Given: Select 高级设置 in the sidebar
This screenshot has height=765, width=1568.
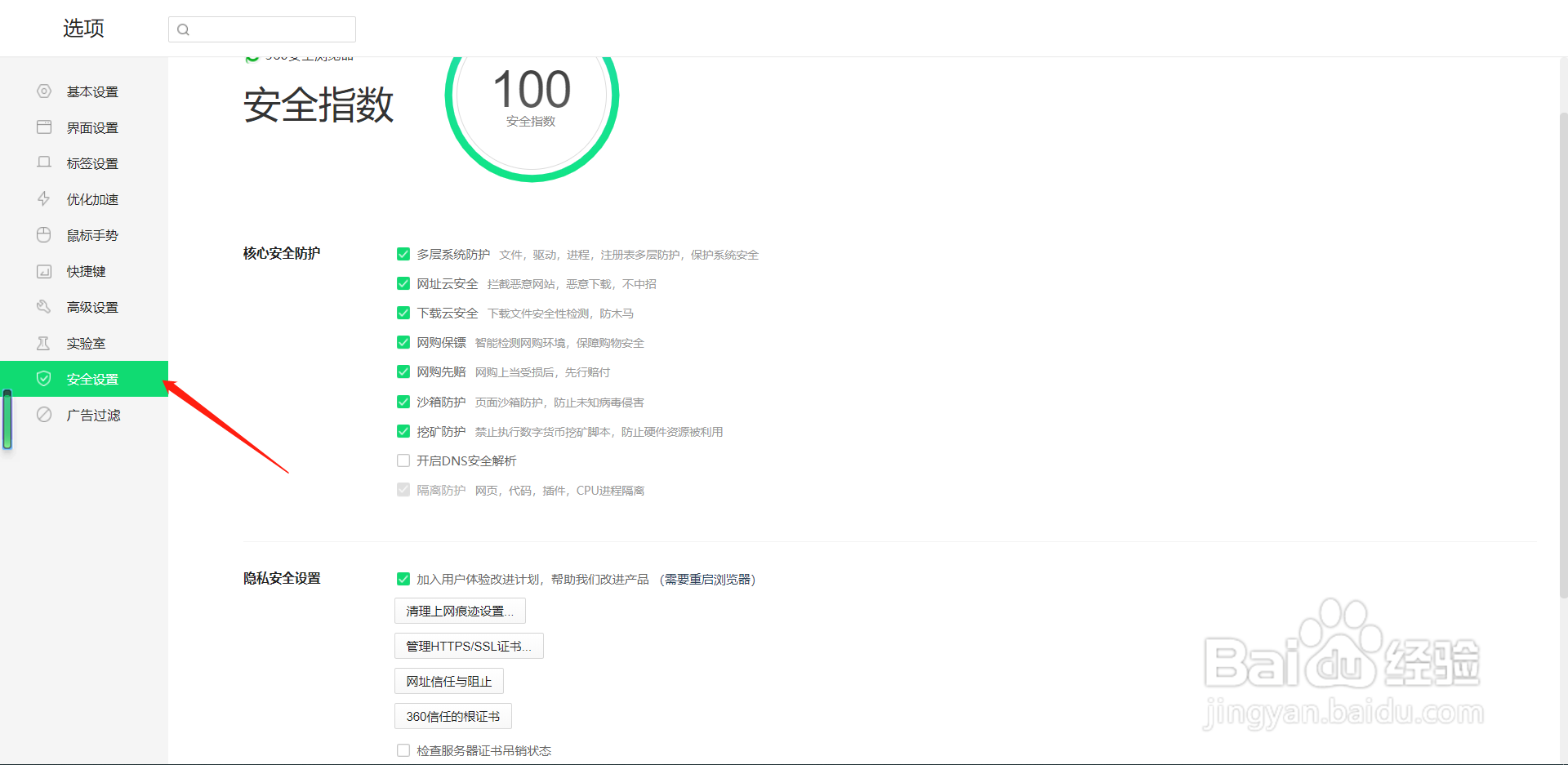Looking at the screenshot, I should pos(84,307).
